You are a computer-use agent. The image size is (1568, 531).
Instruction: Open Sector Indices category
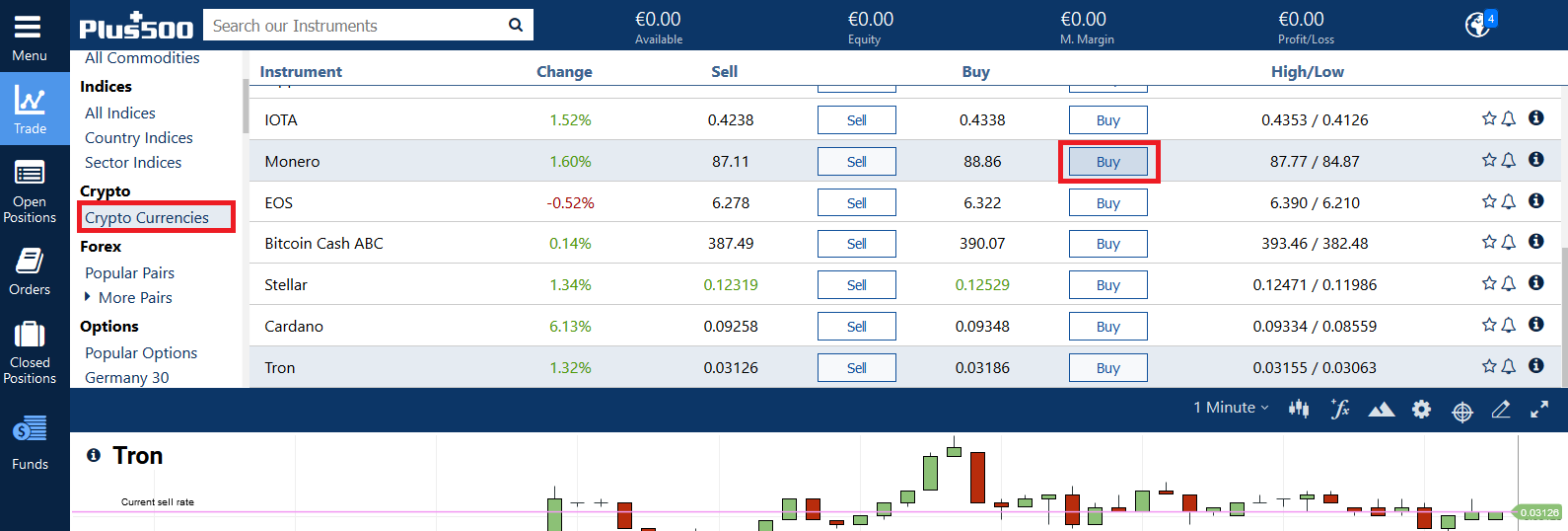(x=133, y=162)
